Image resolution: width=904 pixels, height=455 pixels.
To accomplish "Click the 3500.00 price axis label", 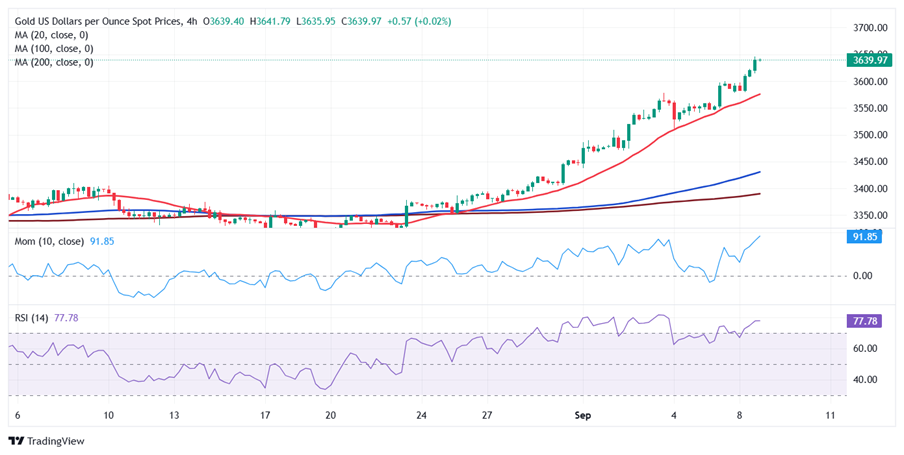I will click(870, 135).
